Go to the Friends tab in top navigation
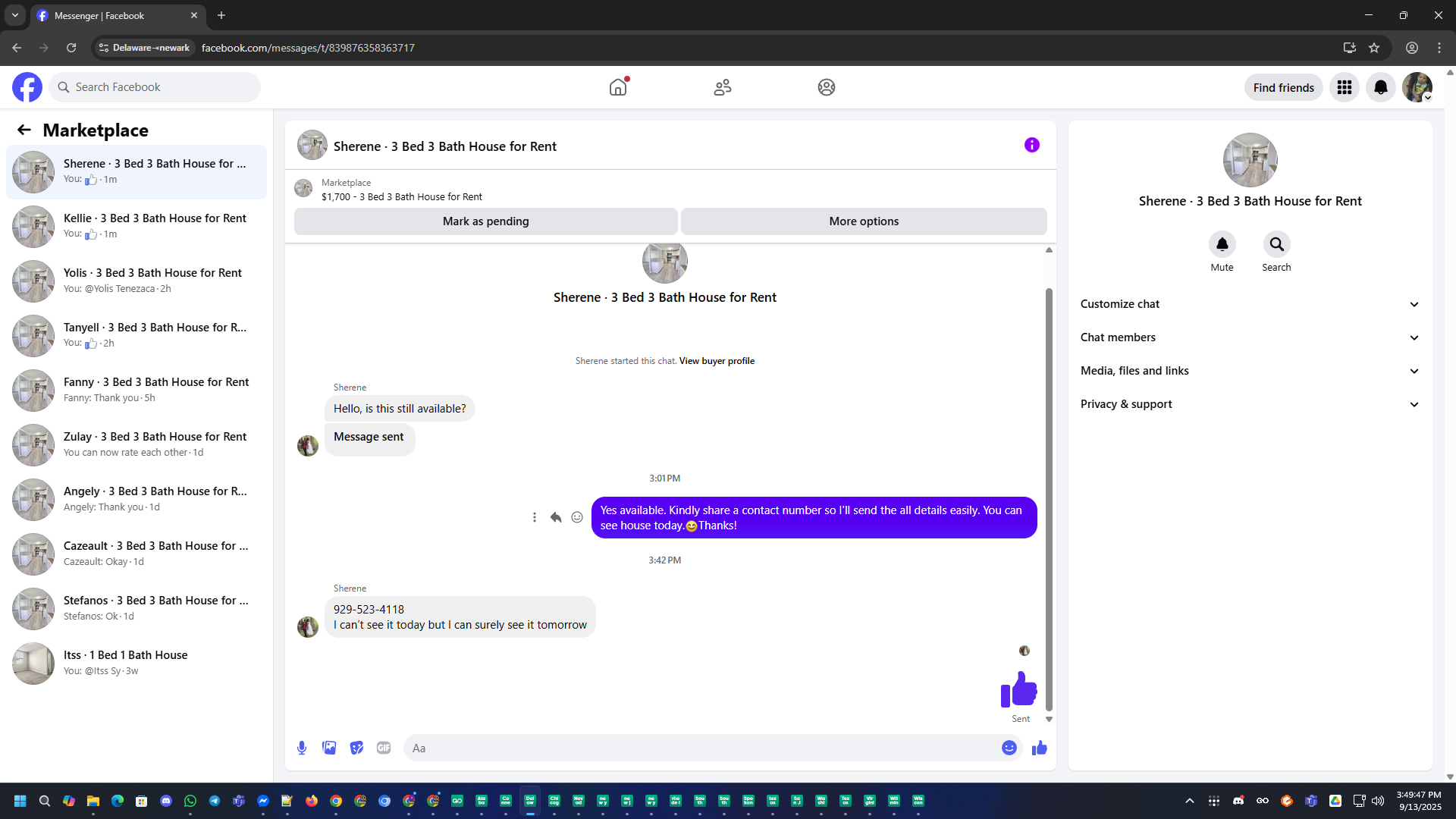1456x819 pixels. [x=722, y=87]
